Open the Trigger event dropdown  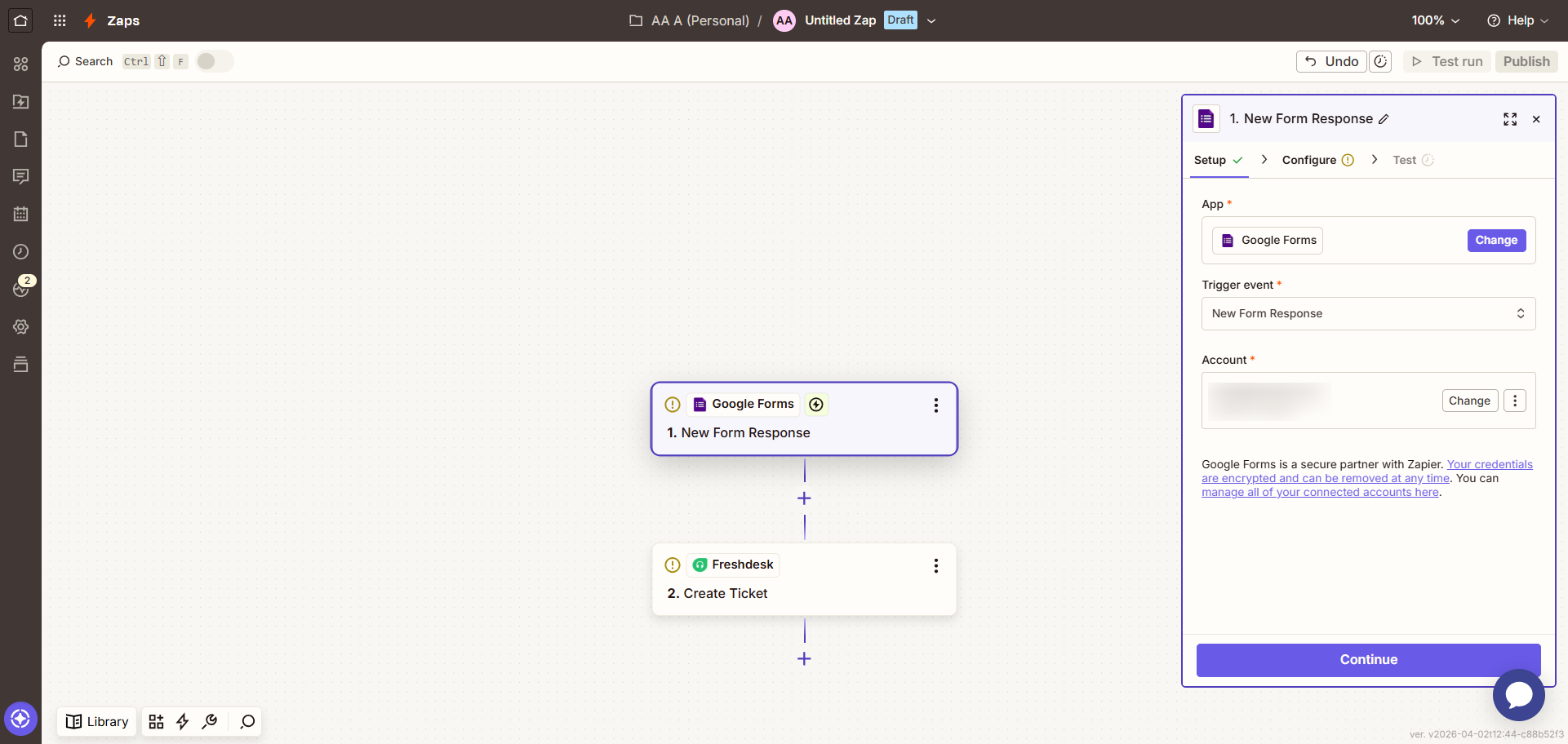pyautogui.click(x=1368, y=313)
